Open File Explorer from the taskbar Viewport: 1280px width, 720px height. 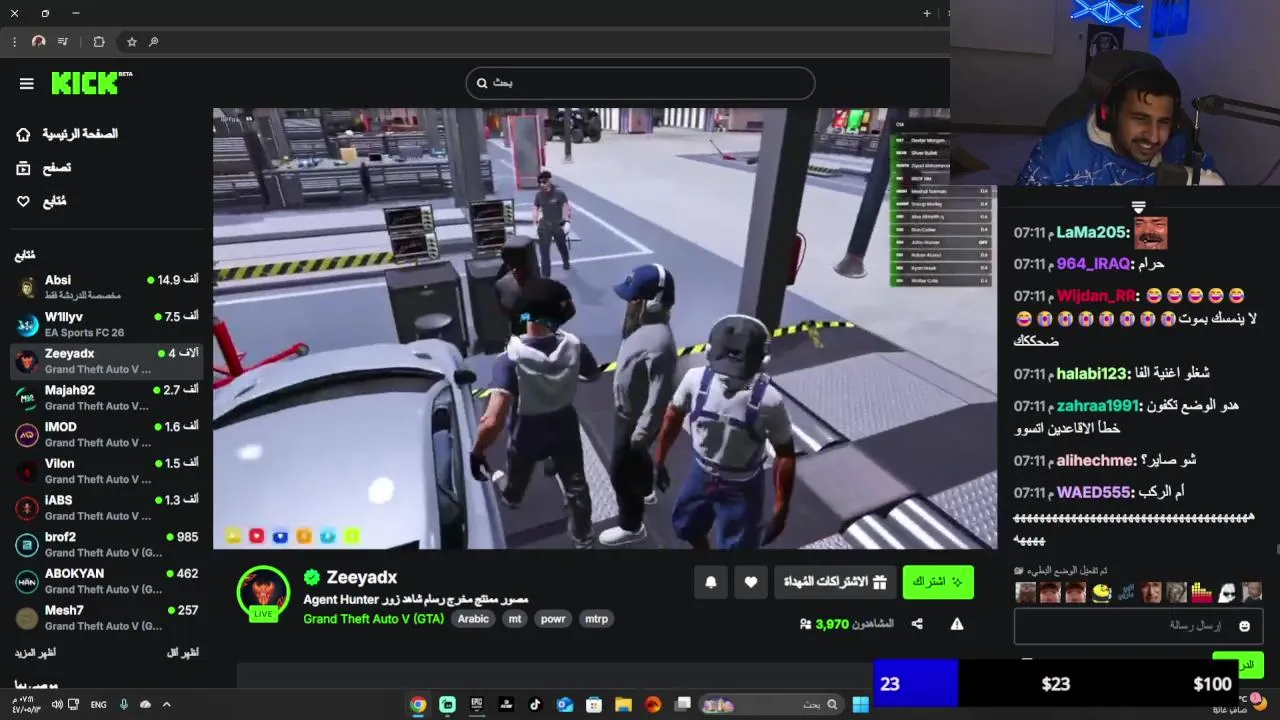pos(623,704)
